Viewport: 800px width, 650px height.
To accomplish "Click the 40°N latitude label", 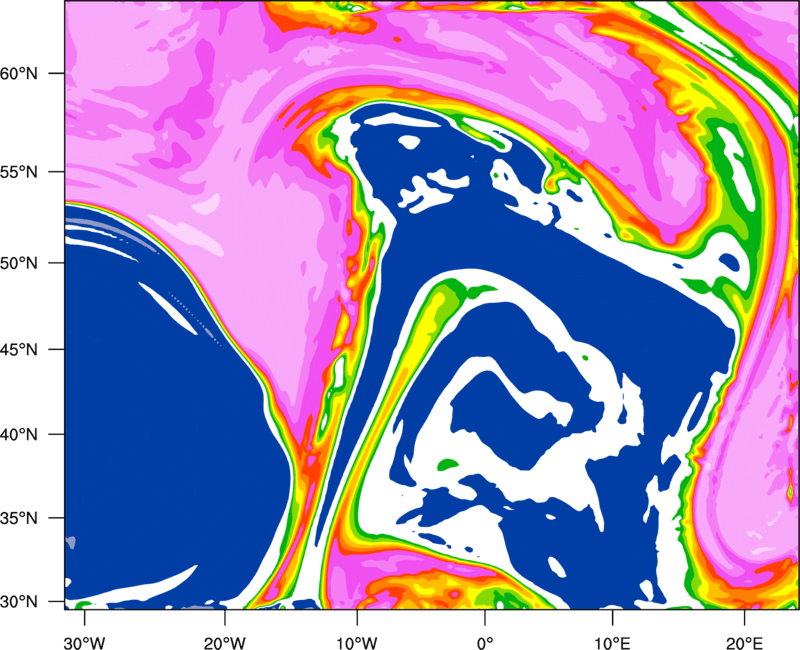I will click(x=19, y=435).
